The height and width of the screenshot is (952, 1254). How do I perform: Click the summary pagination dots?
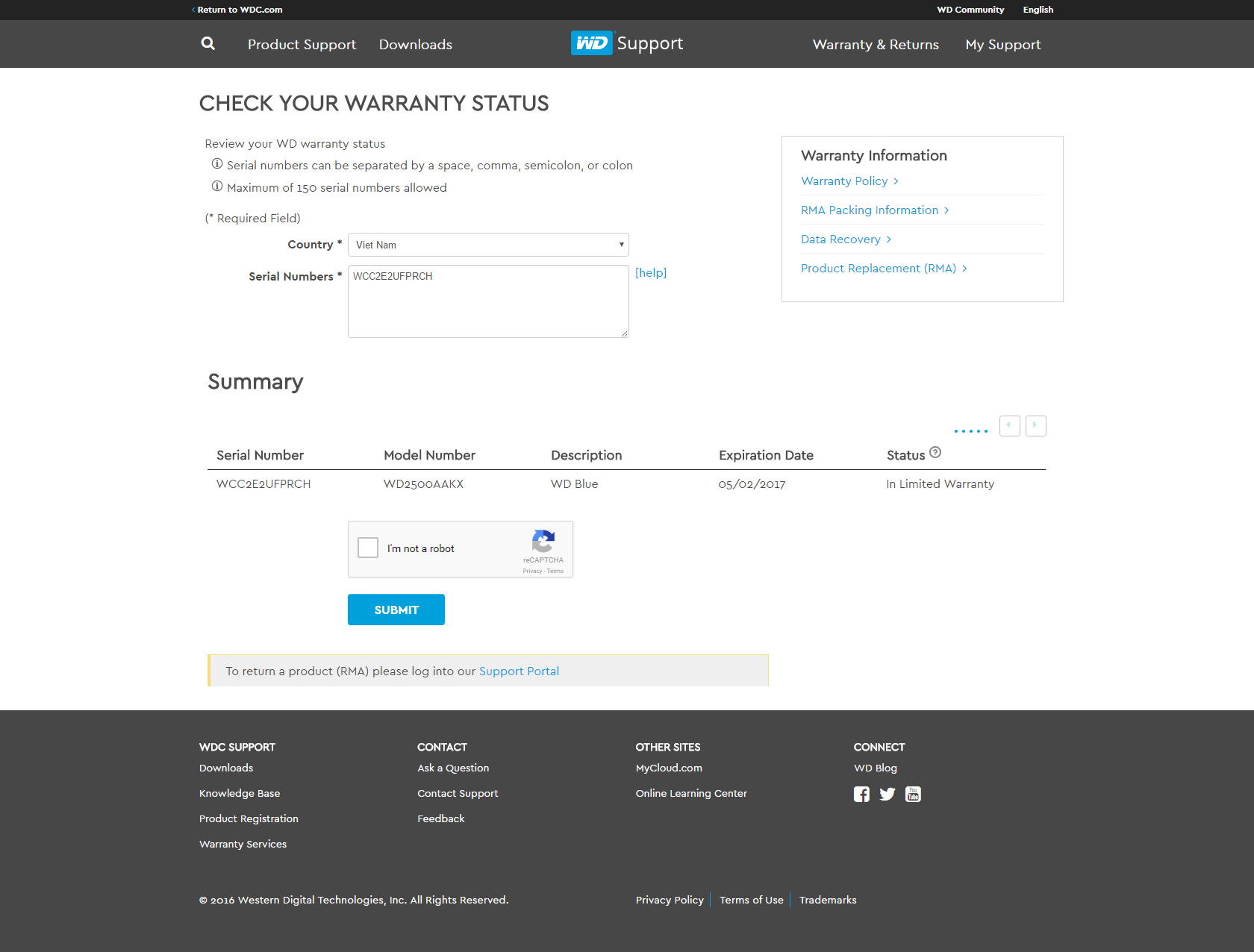click(971, 431)
